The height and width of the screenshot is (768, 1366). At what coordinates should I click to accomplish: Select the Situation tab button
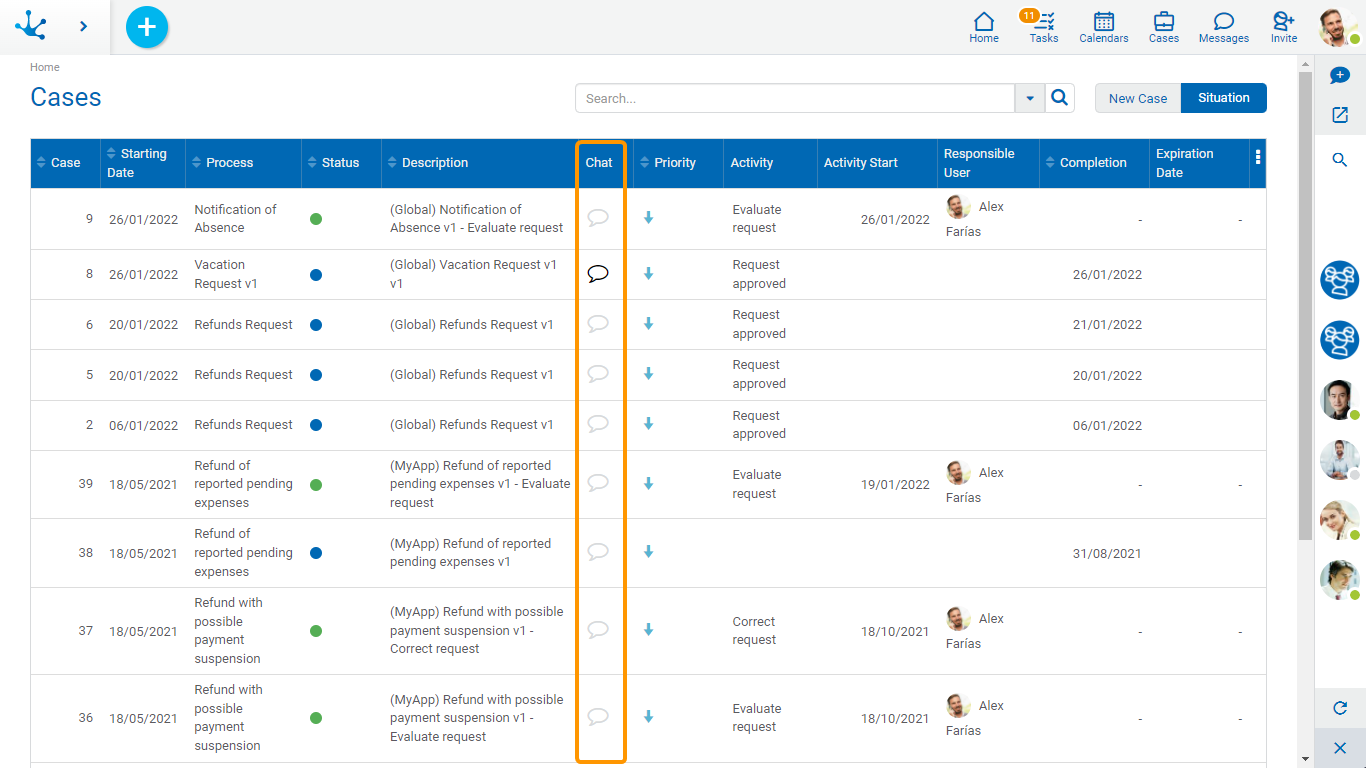1224,98
